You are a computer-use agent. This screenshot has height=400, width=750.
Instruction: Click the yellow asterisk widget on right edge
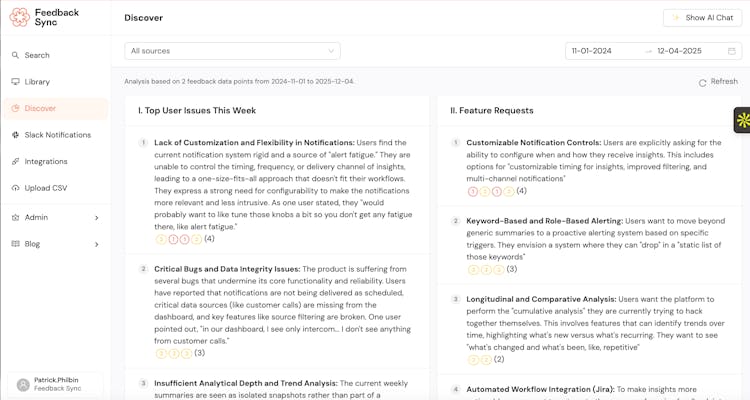pos(742,120)
